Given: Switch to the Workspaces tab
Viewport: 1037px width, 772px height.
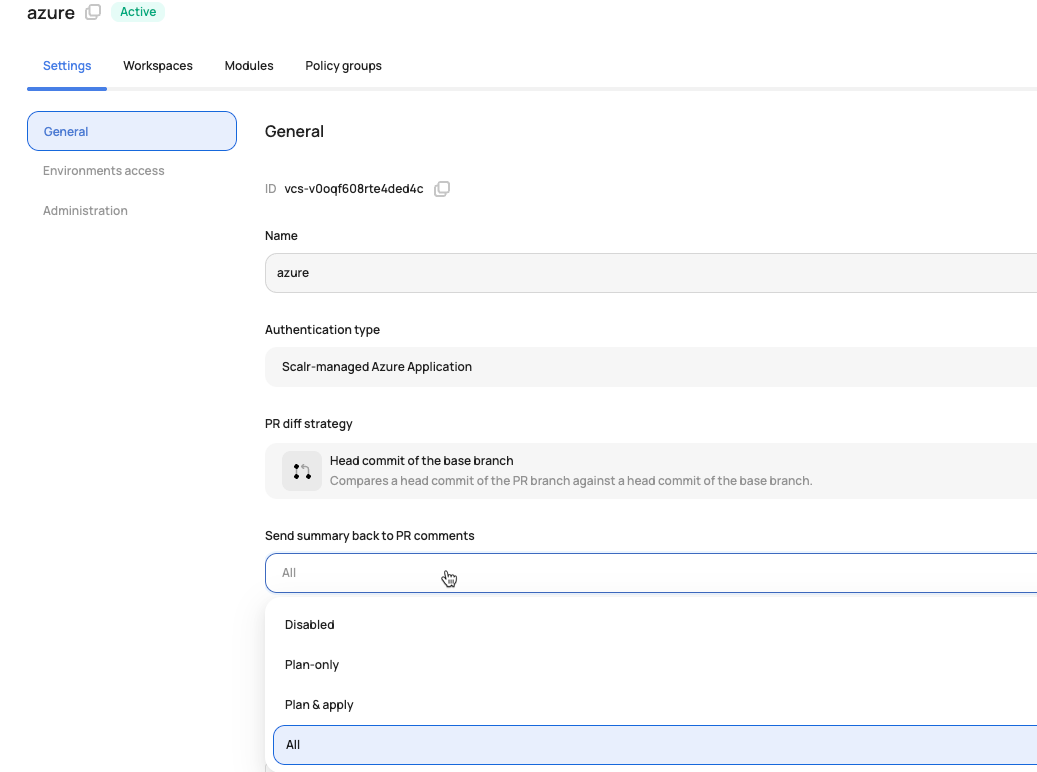Looking at the screenshot, I should [158, 65].
